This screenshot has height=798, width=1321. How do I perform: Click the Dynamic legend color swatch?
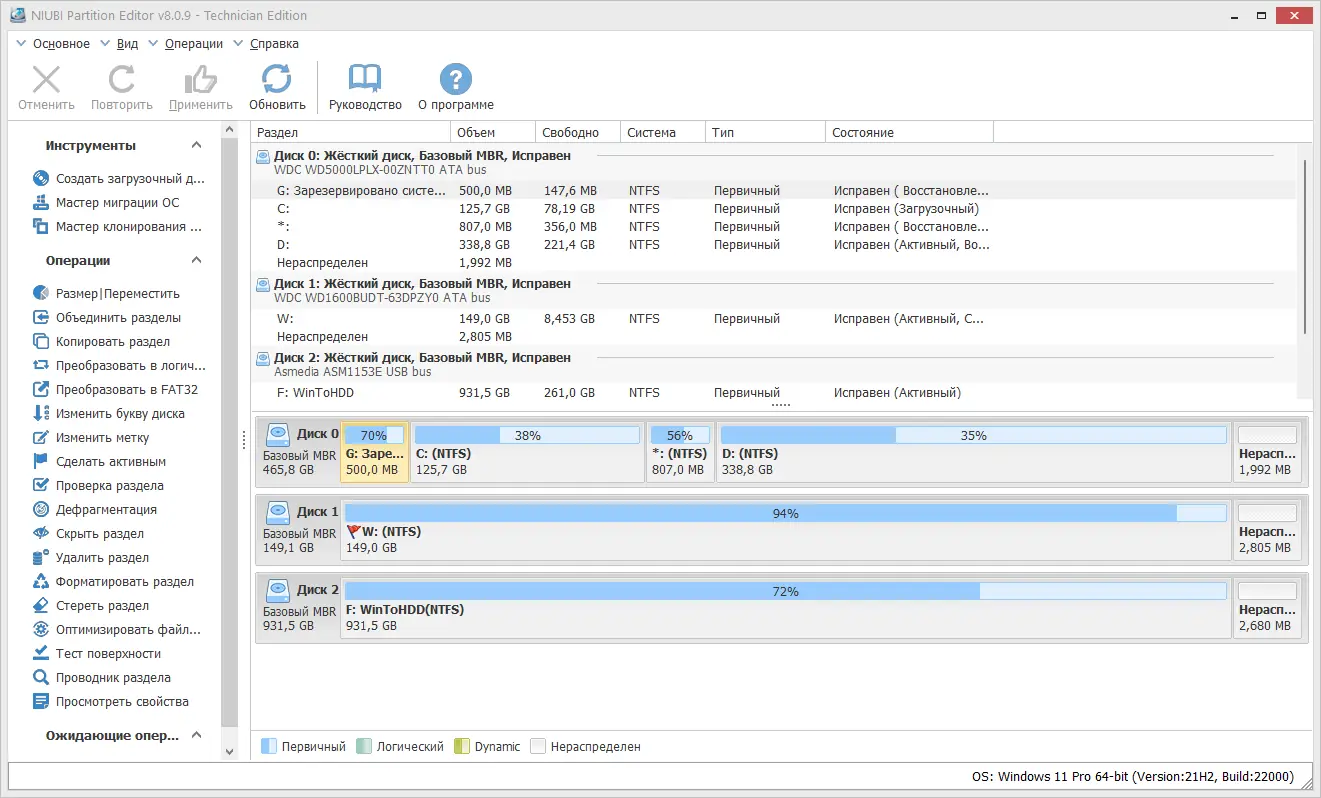click(x=462, y=747)
